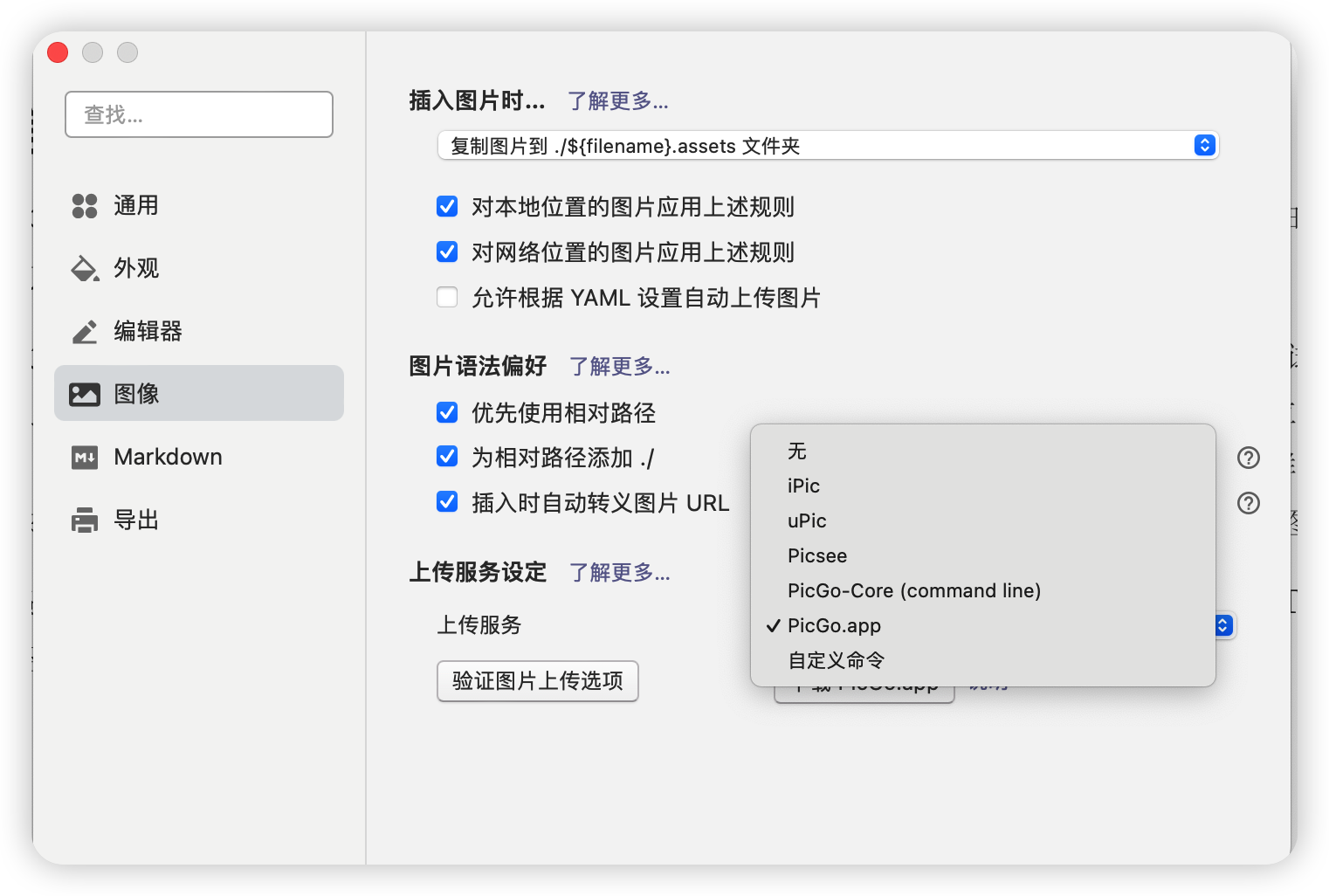Click the help question mark beside 为相对路径添加 ./

(1248, 457)
